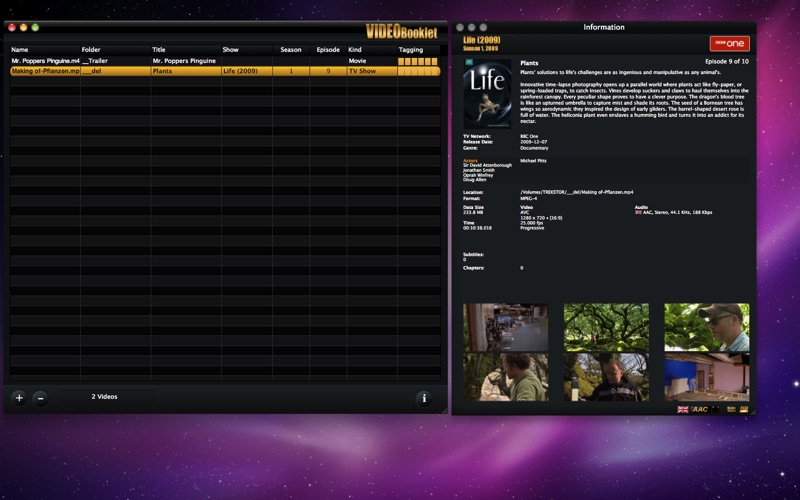This screenshot has width=800, height=500.
Task: Zoom VIDEOBooklet window with green button
Action: tap(35, 28)
